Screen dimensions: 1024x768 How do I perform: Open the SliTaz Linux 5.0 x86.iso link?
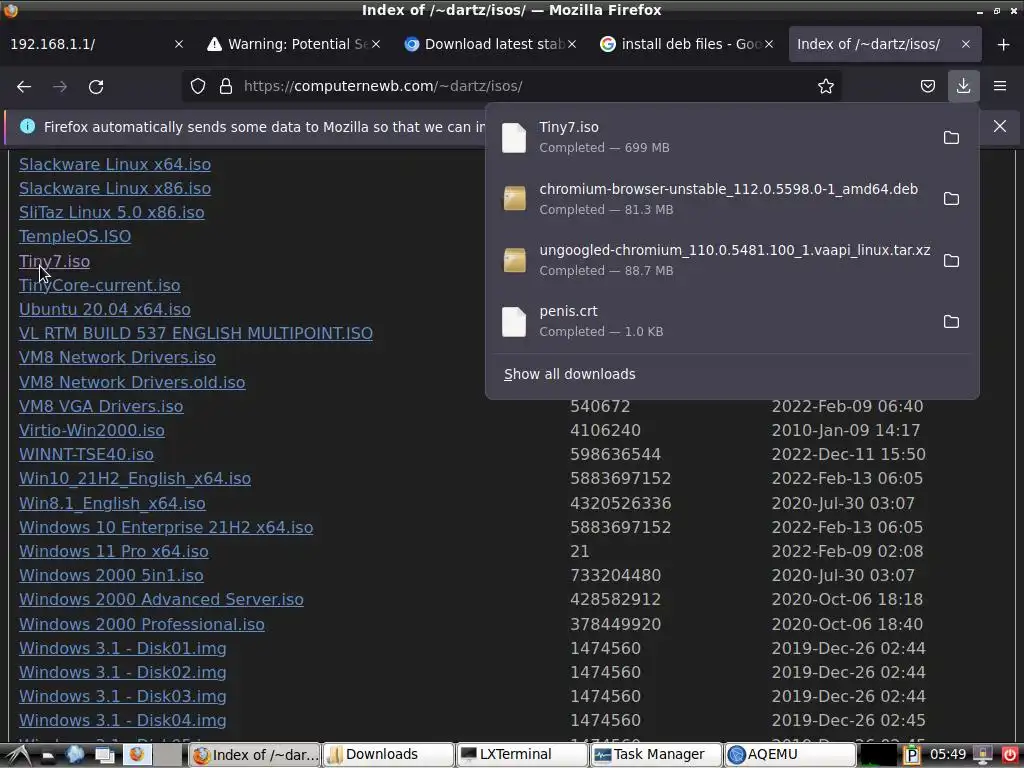(x=112, y=212)
